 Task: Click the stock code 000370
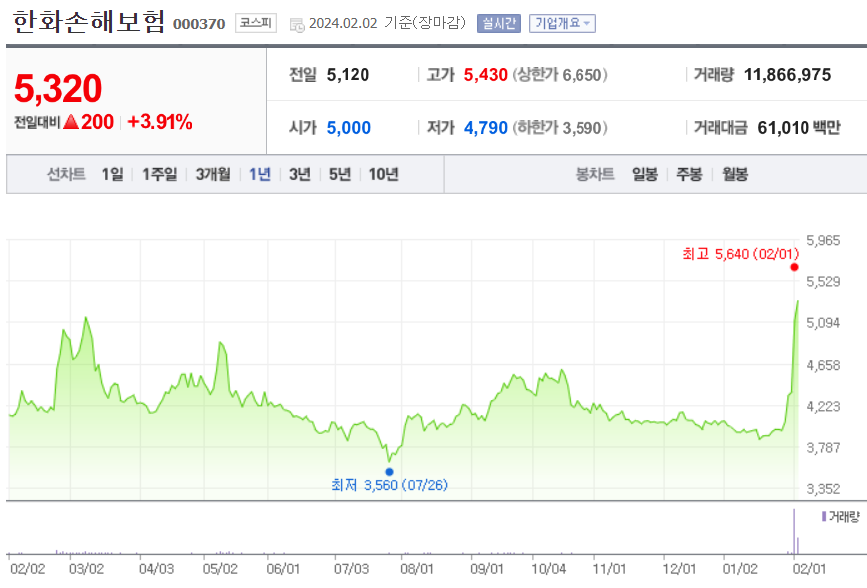(199, 24)
